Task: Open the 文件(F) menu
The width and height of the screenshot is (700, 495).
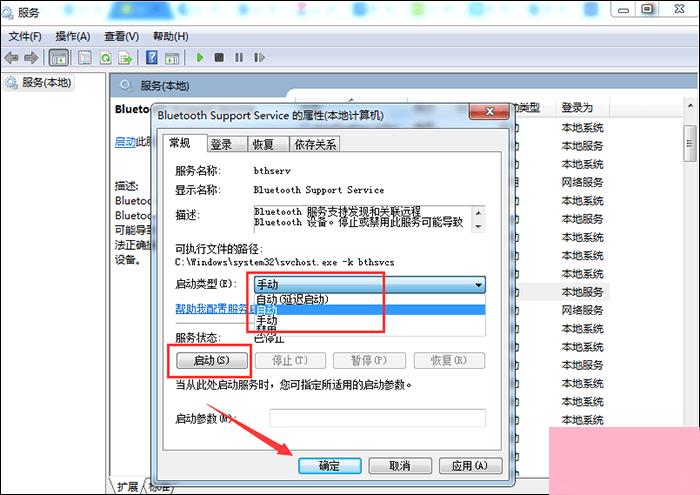Action: point(25,36)
